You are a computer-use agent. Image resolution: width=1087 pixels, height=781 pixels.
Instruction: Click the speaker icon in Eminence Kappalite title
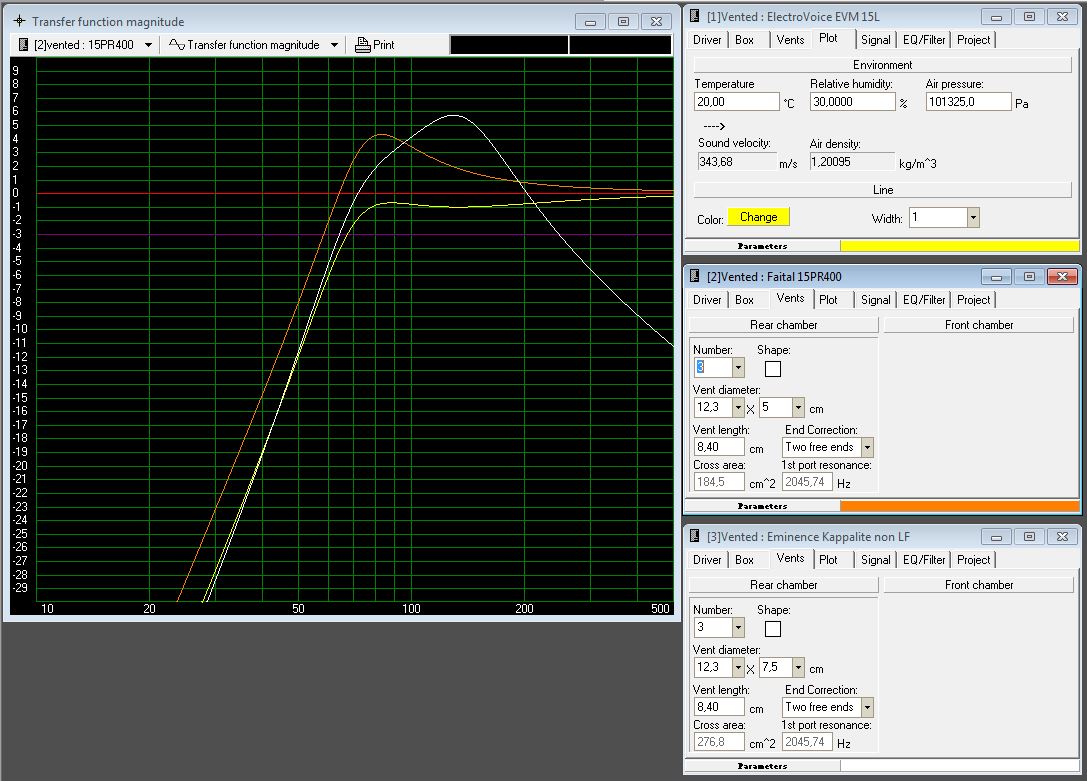pos(695,536)
